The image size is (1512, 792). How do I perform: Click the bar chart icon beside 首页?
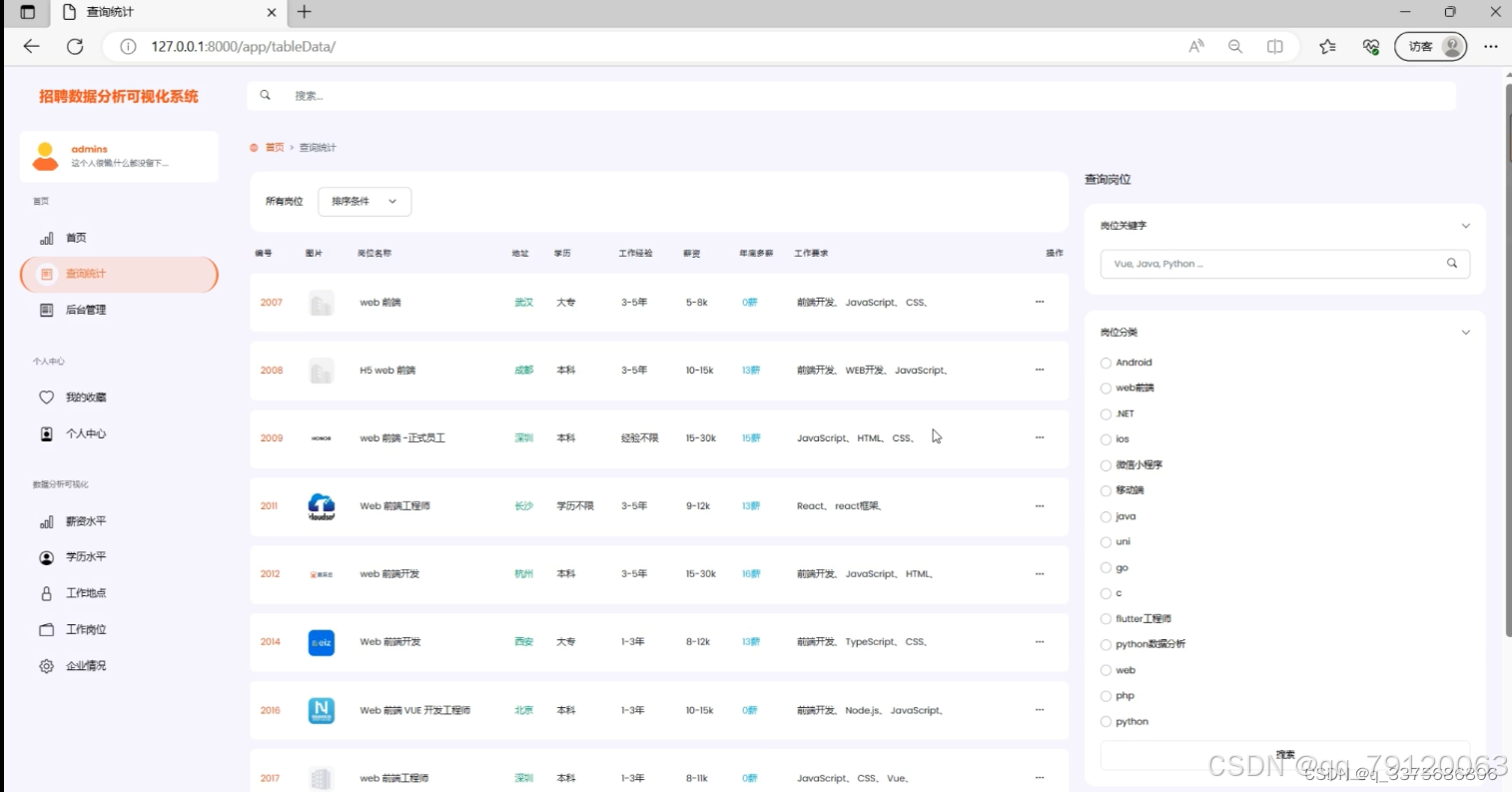[x=46, y=238]
